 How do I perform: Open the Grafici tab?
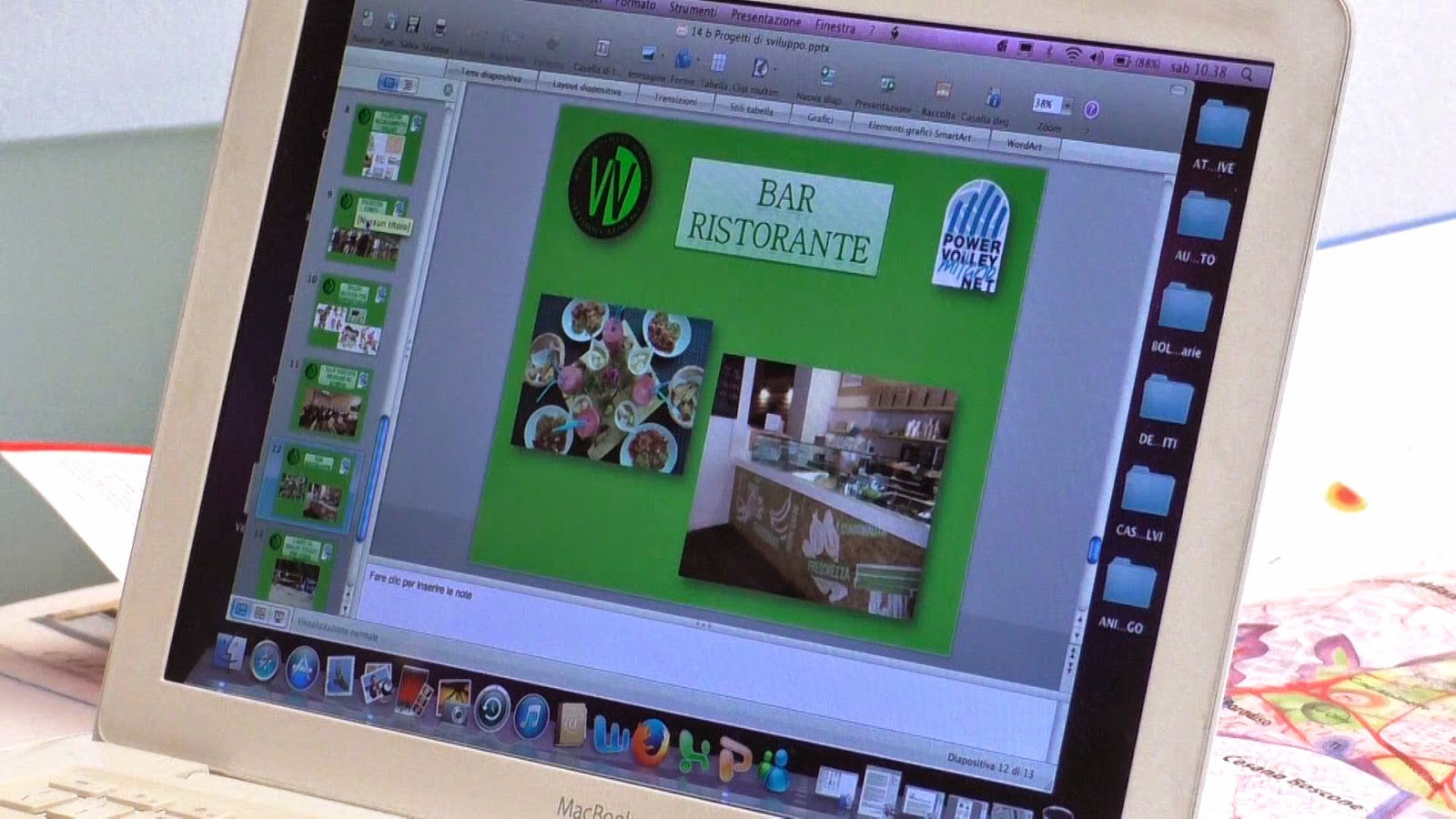tap(820, 118)
